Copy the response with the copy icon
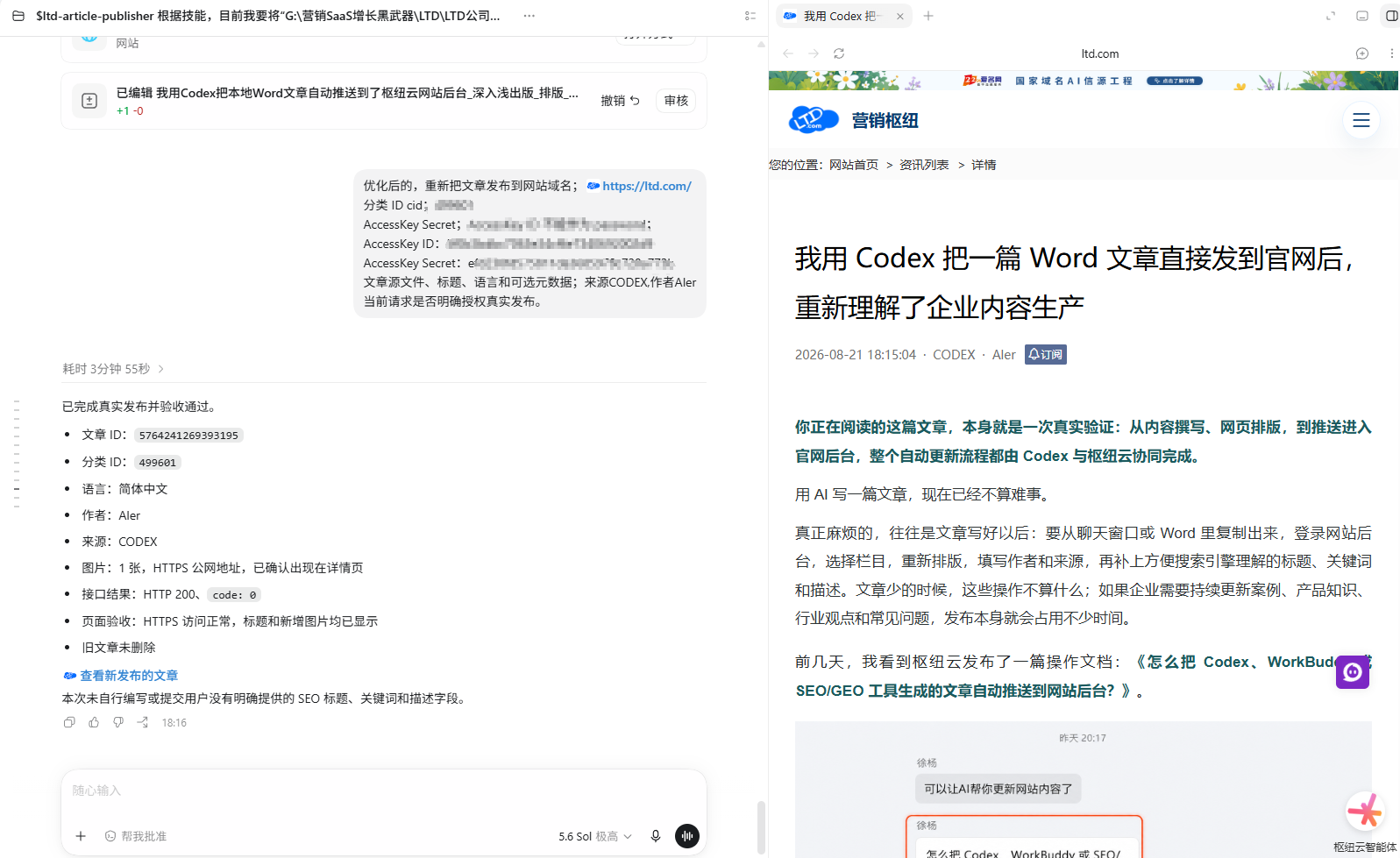The width and height of the screenshot is (1400, 858). click(69, 722)
